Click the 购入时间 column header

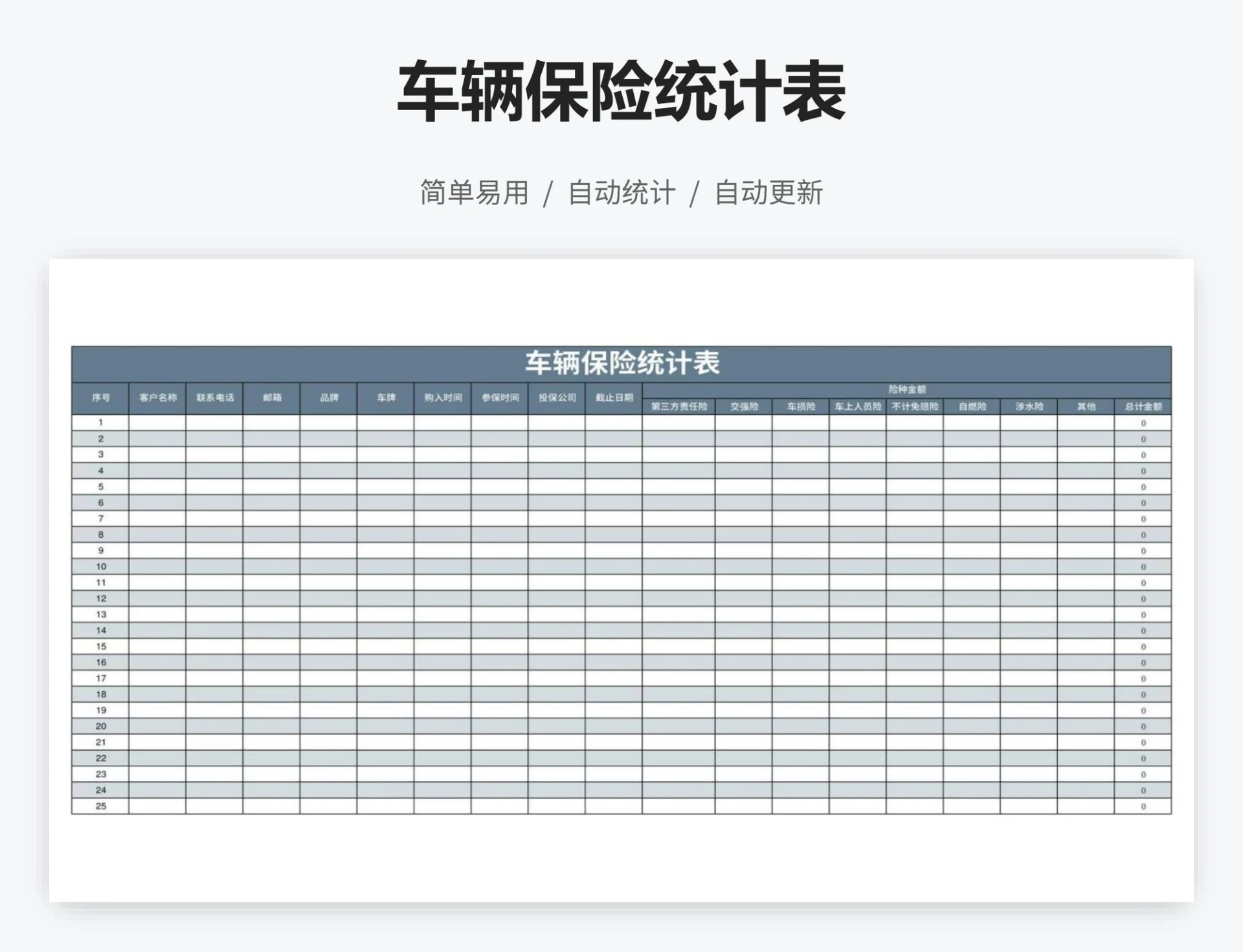click(442, 399)
